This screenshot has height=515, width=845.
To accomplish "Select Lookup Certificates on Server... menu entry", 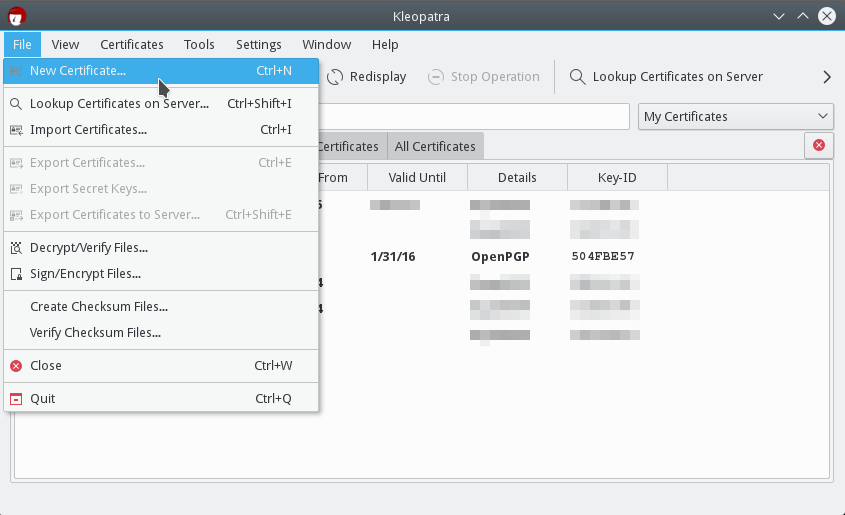I will point(161,103).
